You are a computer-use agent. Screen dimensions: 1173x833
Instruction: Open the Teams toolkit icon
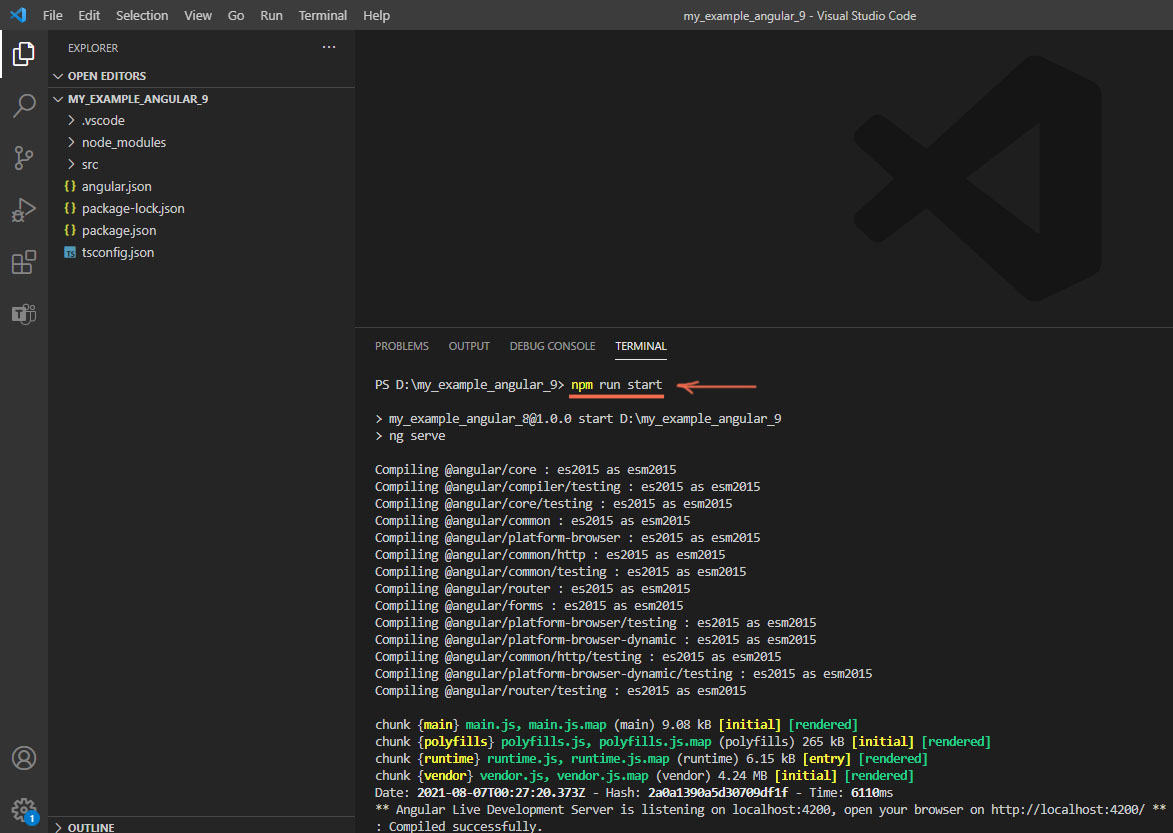pos(24,314)
